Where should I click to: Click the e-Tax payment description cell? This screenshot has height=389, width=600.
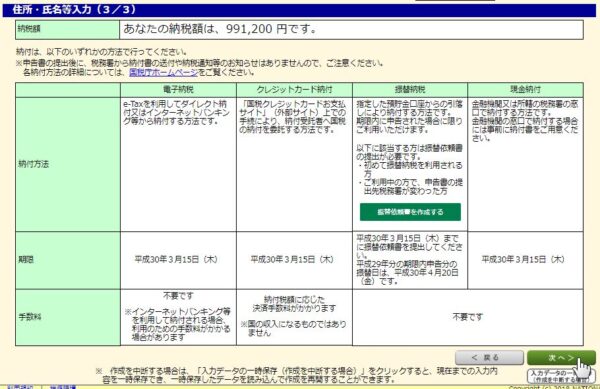[x=178, y=164]
